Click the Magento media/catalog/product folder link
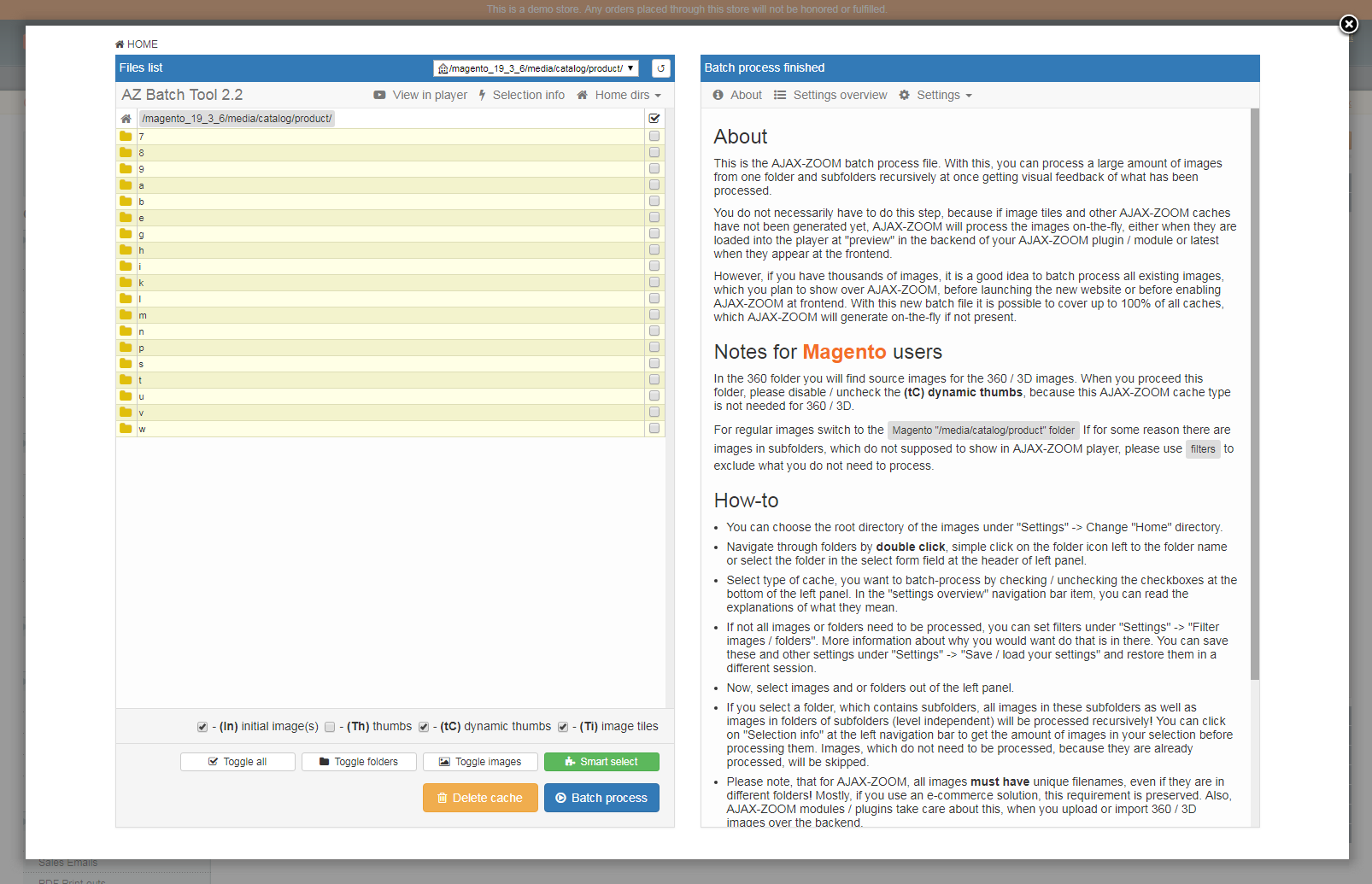The image size is (1372, 884). 983,430
